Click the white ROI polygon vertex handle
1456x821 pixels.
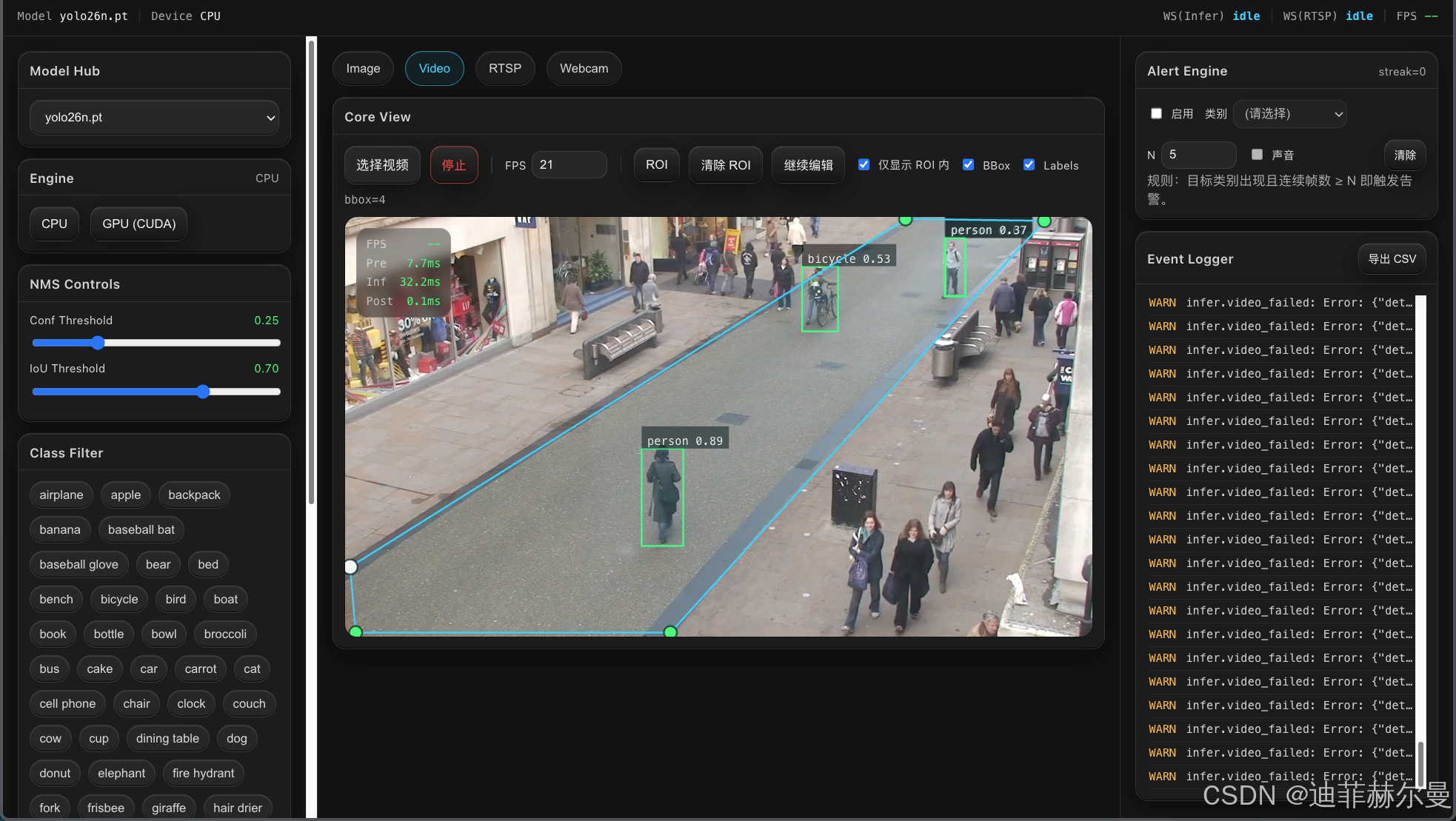[351, 567]
